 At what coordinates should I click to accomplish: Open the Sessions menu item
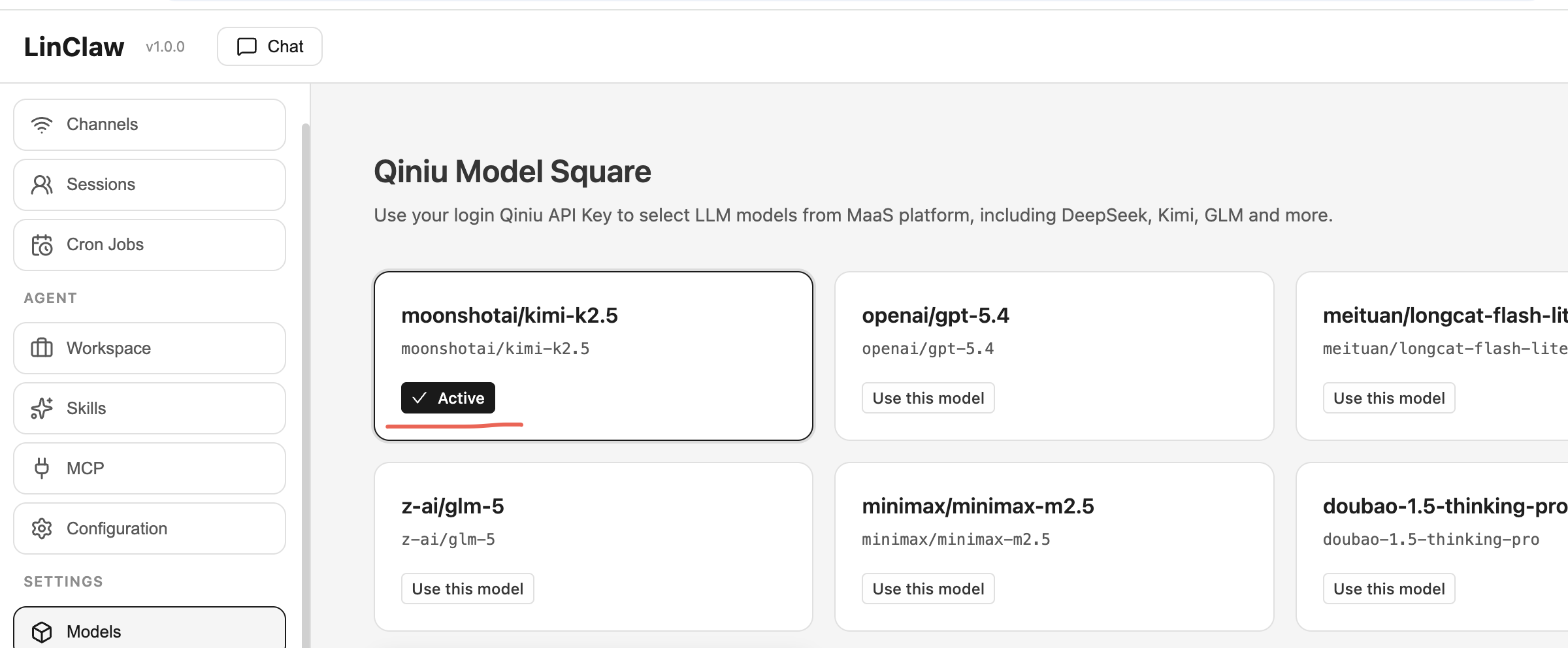point(150,185)
